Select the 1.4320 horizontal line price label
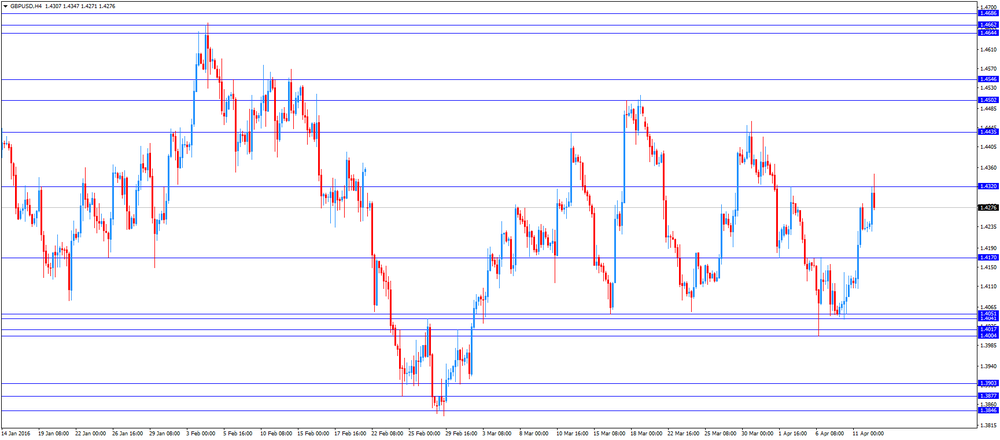The width and height of the screenshot is (1000, 440). click(x=989, y=186)
